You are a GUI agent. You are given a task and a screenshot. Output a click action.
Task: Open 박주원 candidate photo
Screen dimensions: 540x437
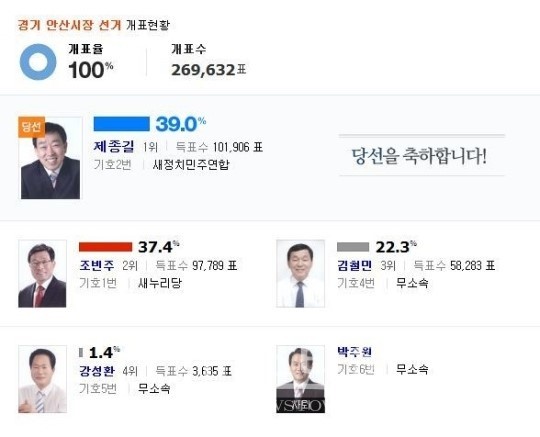click(300, 379)
